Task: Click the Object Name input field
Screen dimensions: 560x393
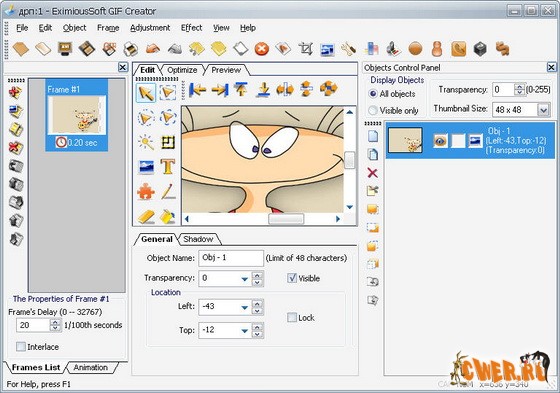Action: [x=231, y=258]
